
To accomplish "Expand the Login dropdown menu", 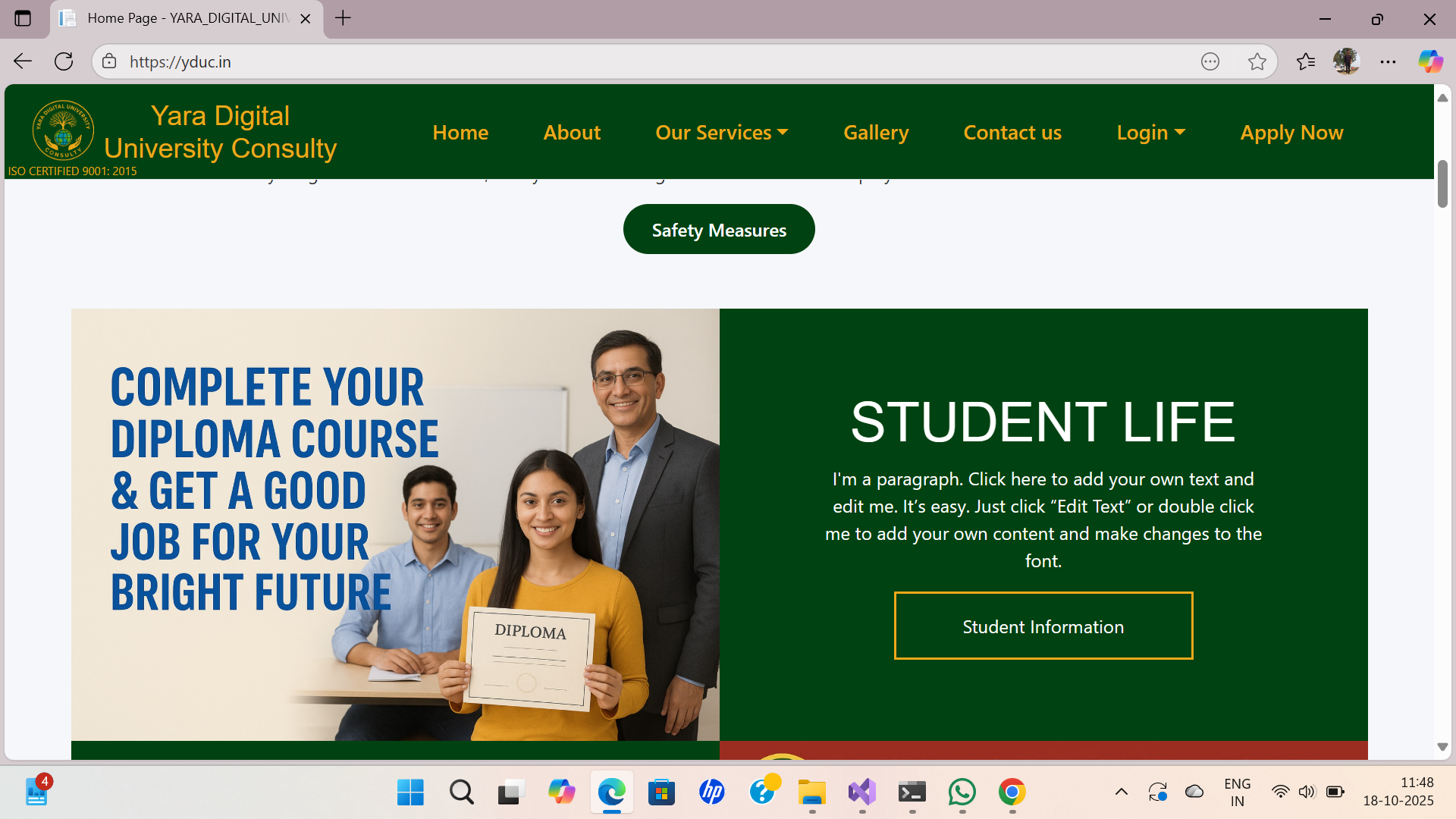I will point(1150,133).
